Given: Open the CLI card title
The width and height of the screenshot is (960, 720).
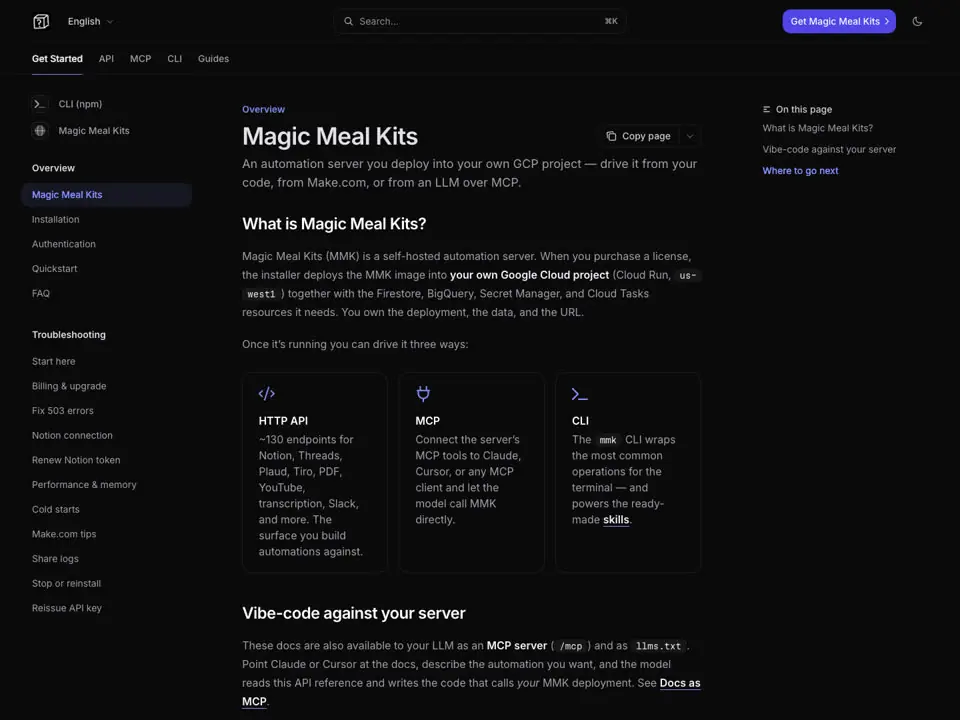Looking at the screenshot, I should point(580,421).
